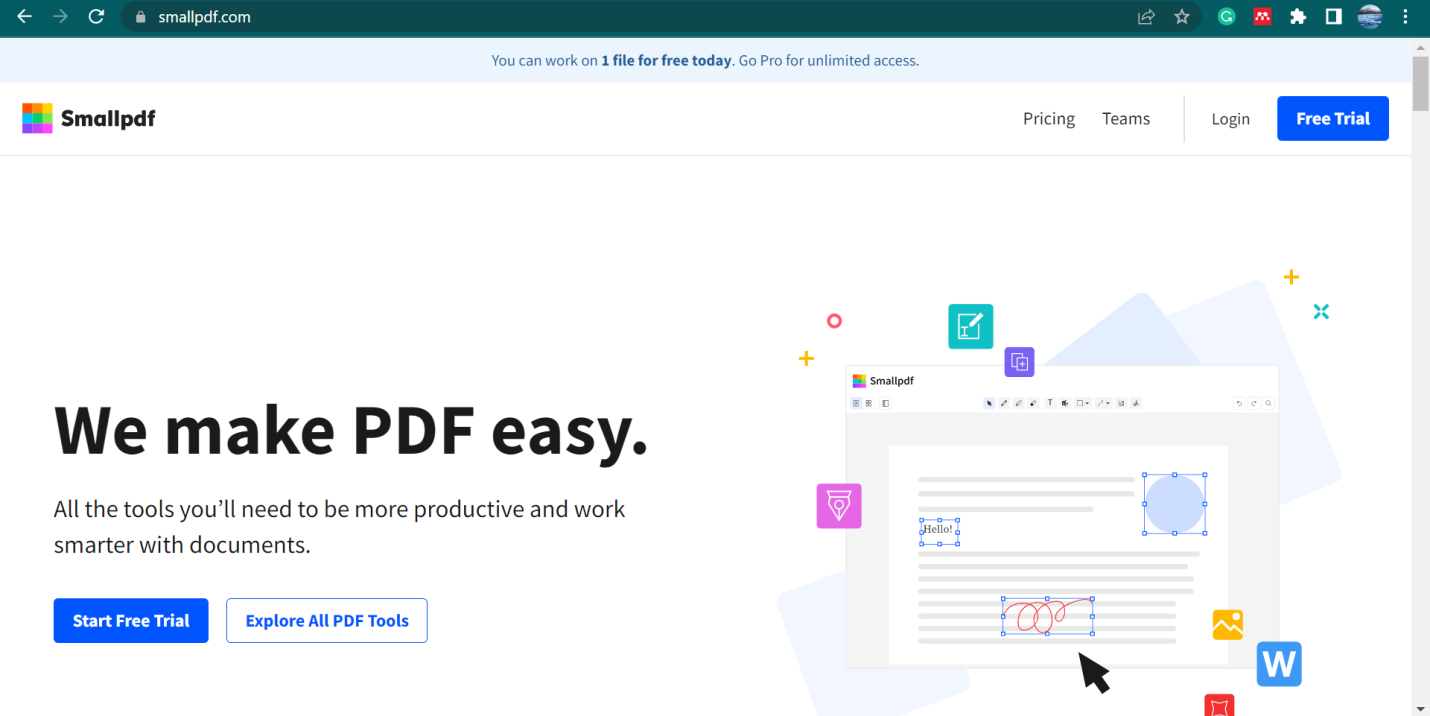
Task: View site security info via lock icon
Action: (x=140, y=17)
